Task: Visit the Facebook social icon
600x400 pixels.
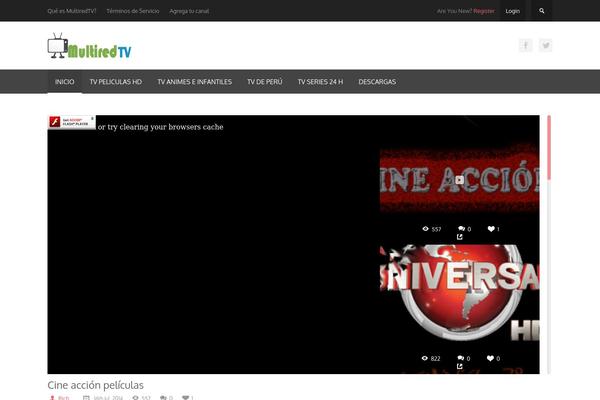Action: [526, 45]
